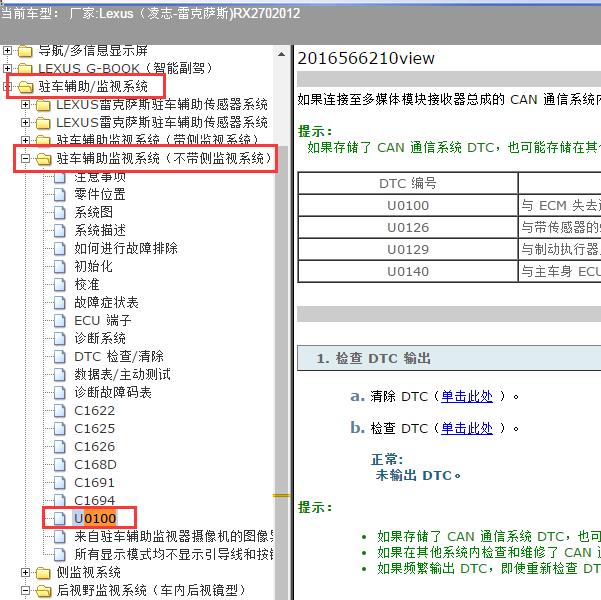This screenshot has height=600, width=601.
Task: Select the C1694 trouble code entry
Action: 94,500
